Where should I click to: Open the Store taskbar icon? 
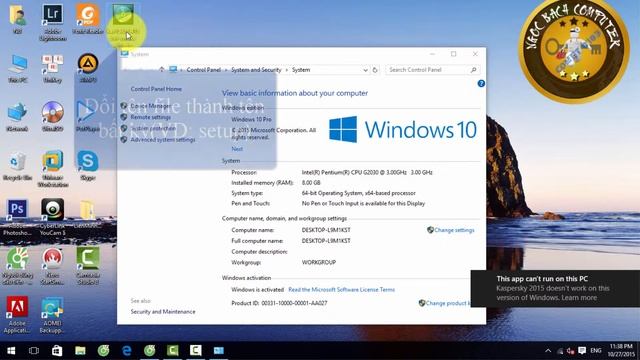57,351
